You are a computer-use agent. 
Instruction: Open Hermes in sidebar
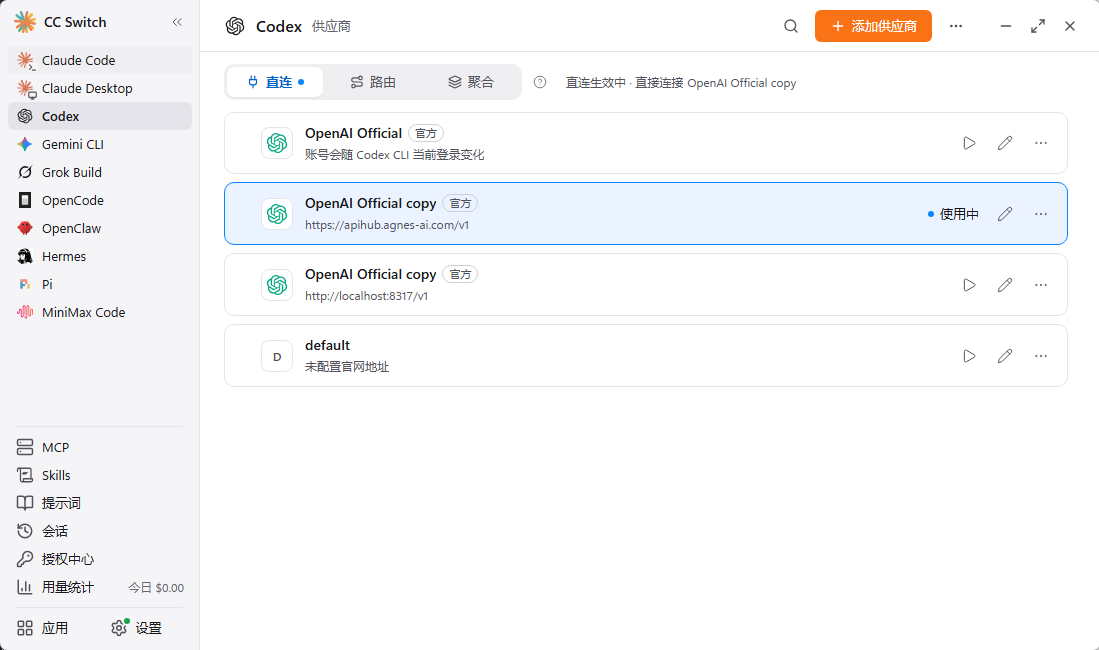click(100, 257)
